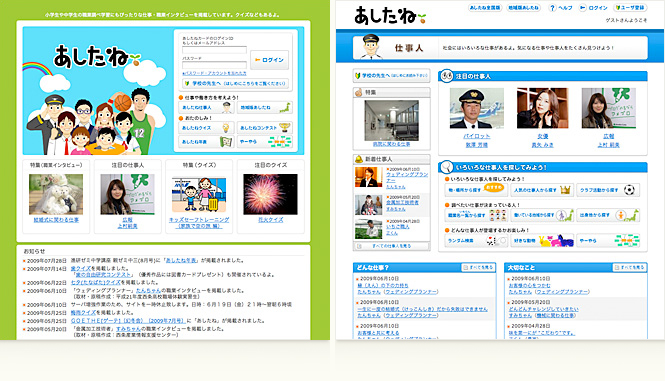Open the 七夕(たなばた)クイズ news link
The height and width of the screenshot is (381, 665).
coord(96,283)
